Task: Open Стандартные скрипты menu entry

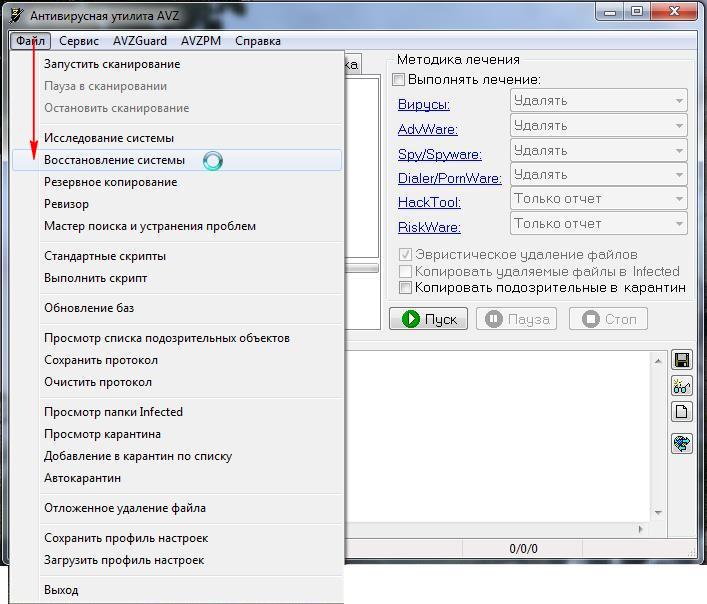Action: point(177,256)
